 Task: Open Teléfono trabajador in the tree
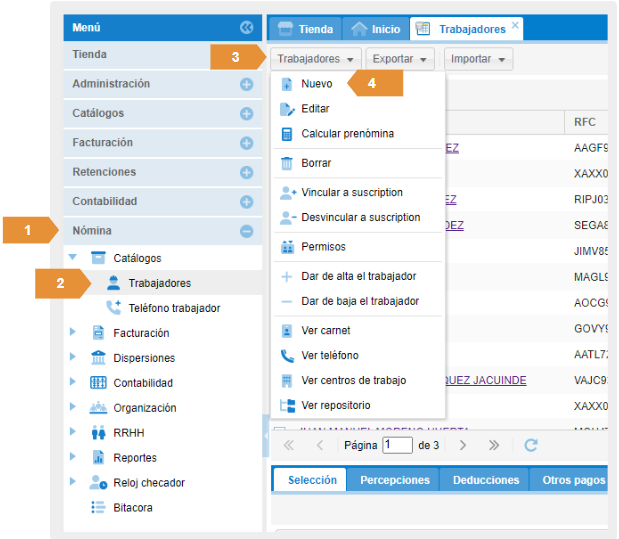click(x=173, y=308)
